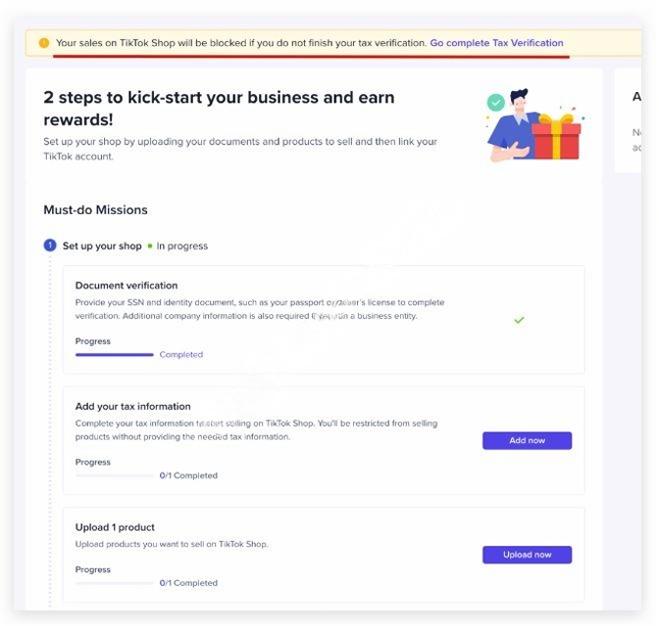The width and height of the screenshot is (659, 626).
Task: Click the partially visible right side panel
Action: pos(628,121)
